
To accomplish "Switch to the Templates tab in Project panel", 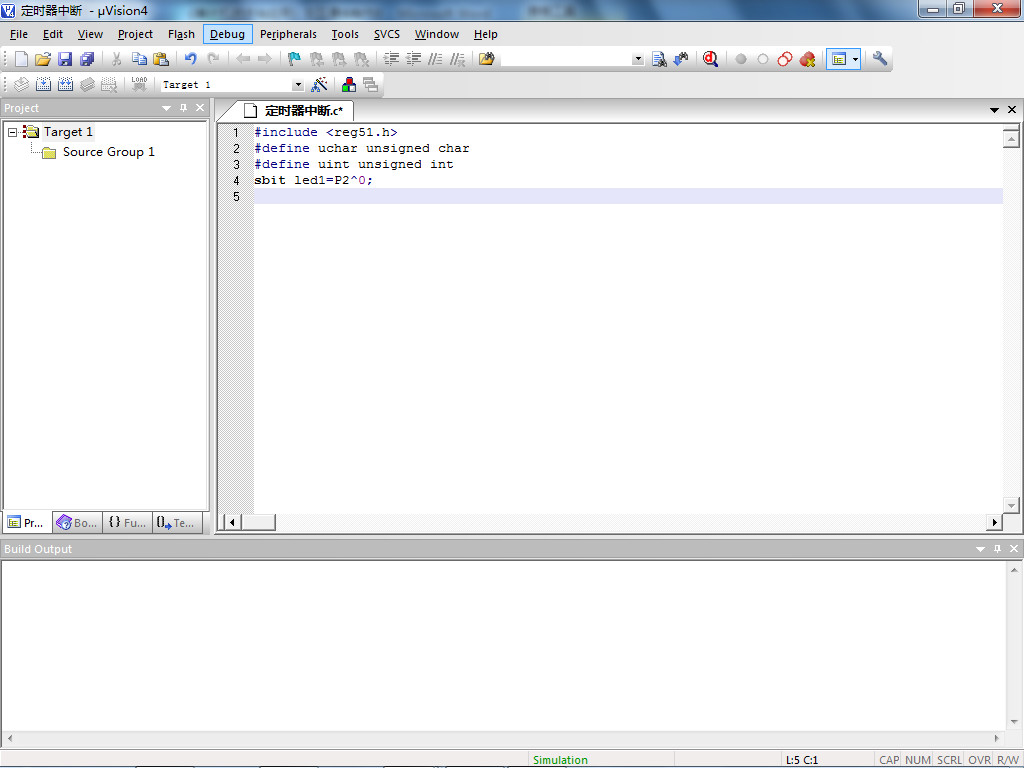I will pos(176,522).
